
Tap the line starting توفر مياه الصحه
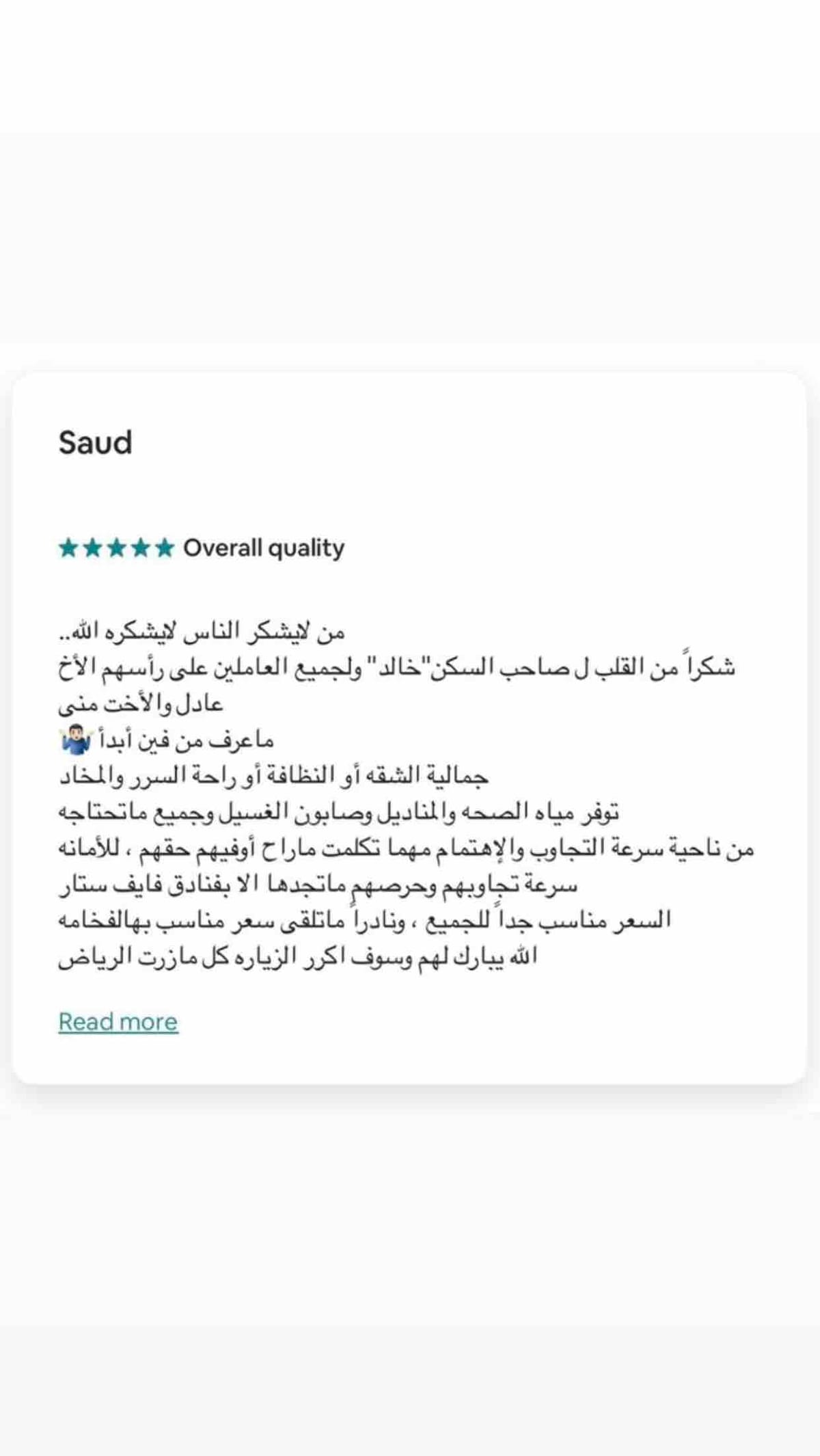338,812
